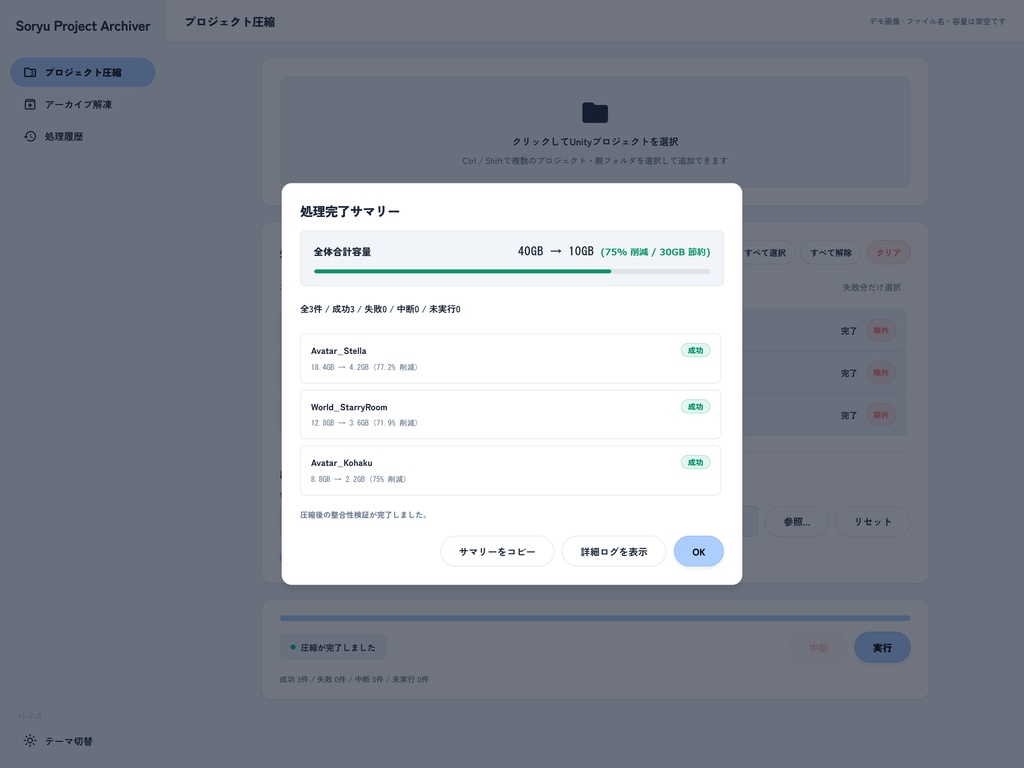Click the クリックしてUnityプロジェクトを選択 drop zone text
Screen dimensions: 1024x768
595,142
